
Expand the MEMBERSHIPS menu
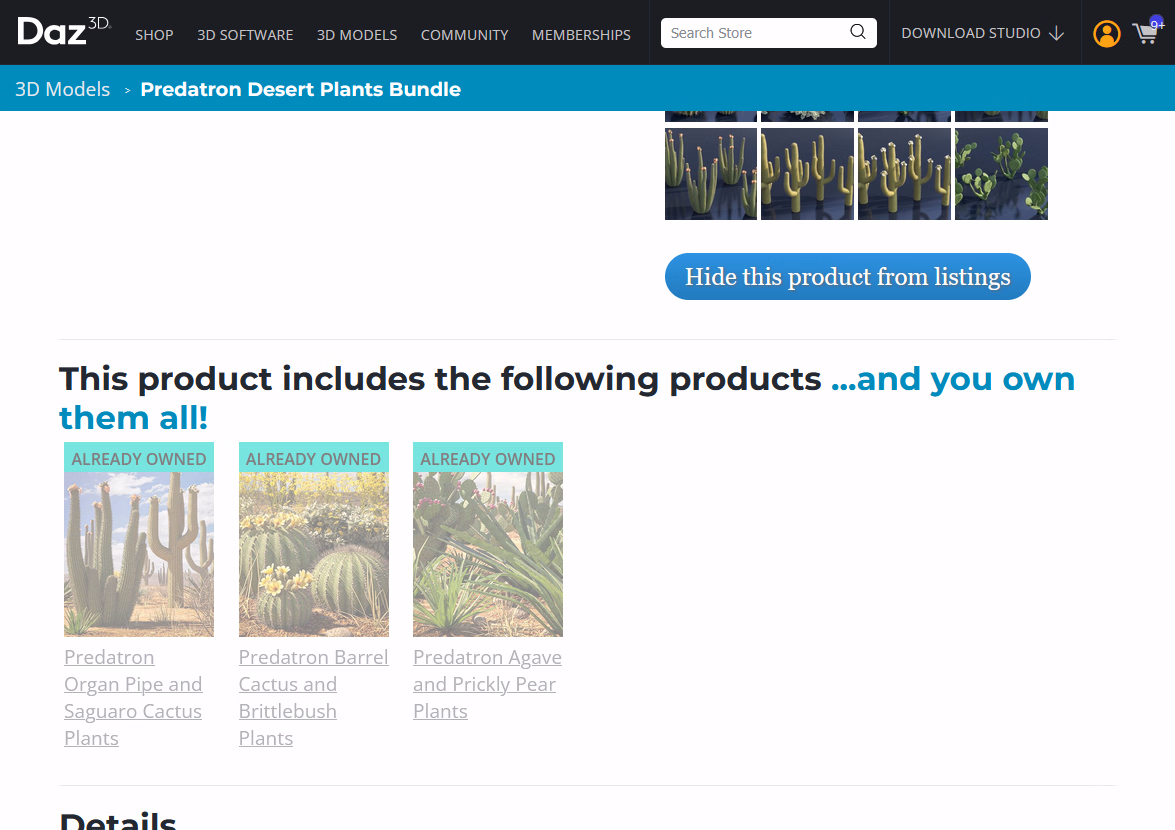(x=581, y=35)
